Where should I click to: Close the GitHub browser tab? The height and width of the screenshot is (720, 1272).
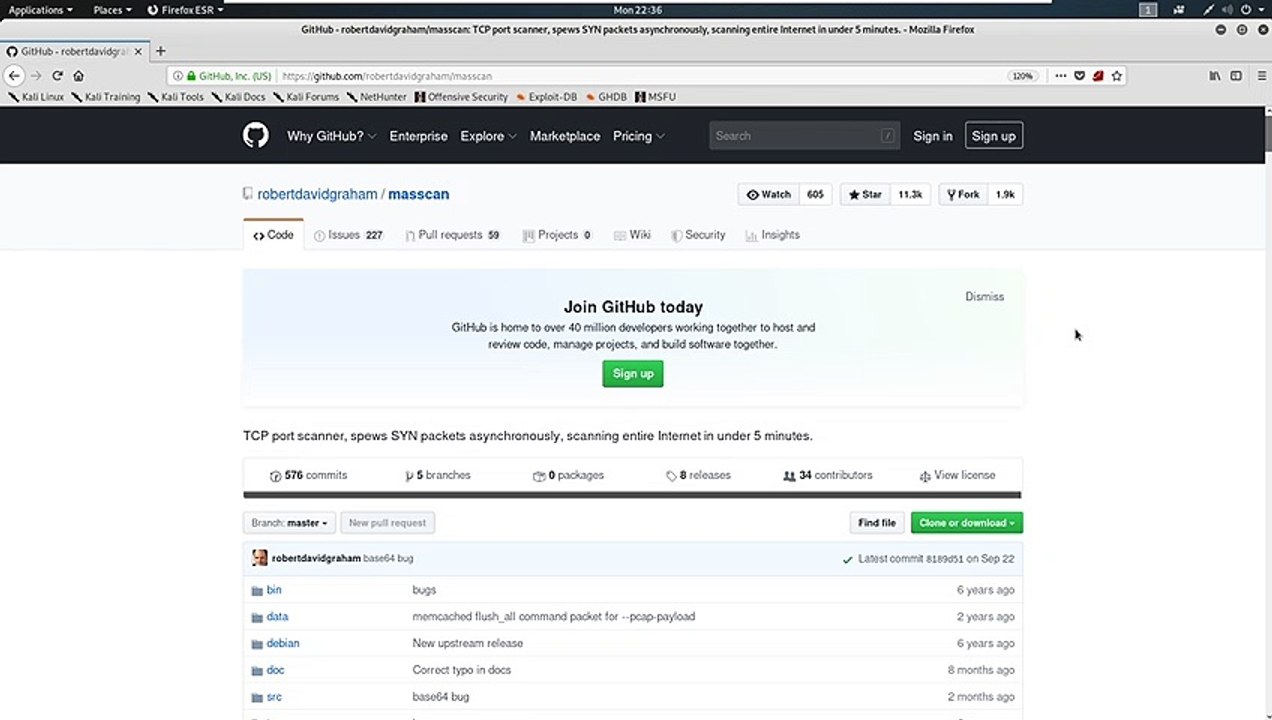pos(138,51)
